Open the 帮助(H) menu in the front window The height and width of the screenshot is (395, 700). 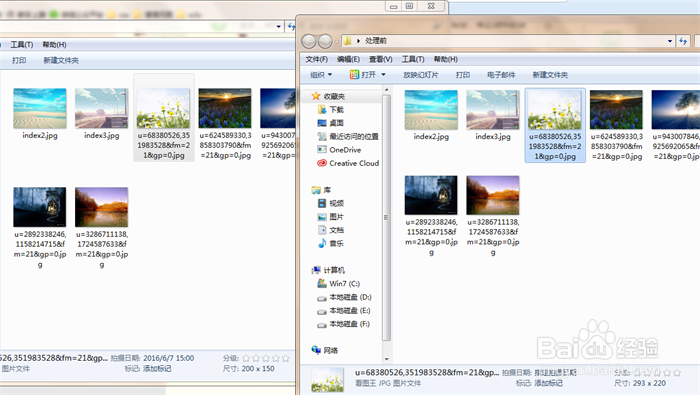pos(446,59)
